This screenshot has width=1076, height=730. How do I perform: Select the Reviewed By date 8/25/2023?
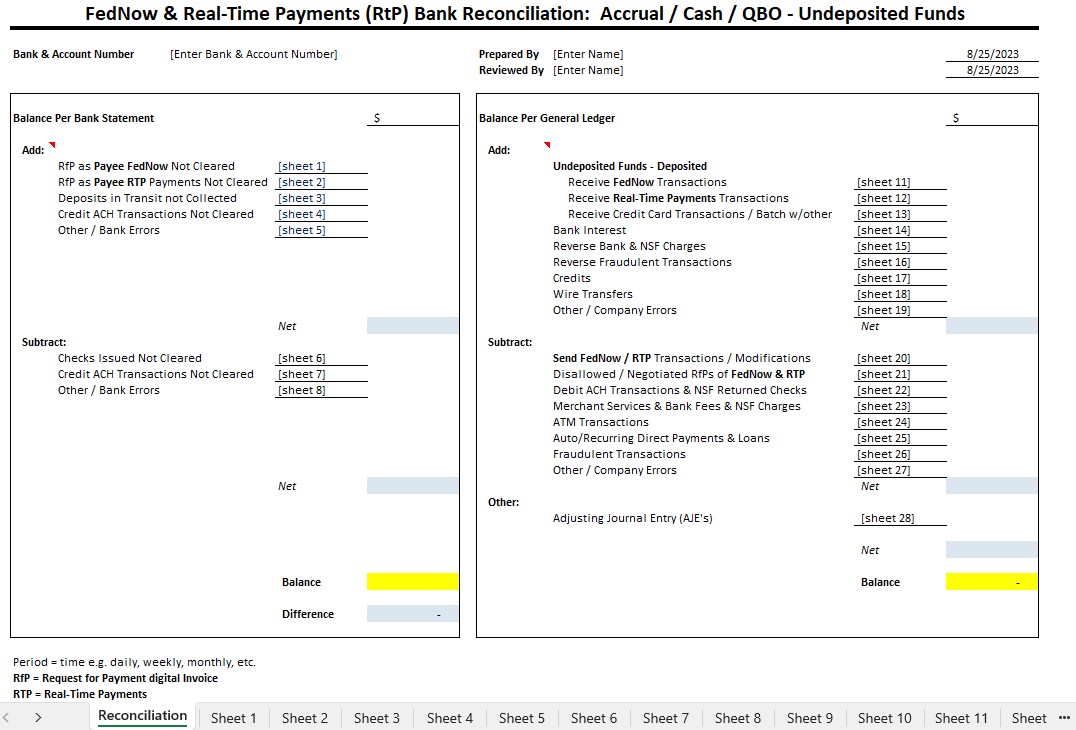tap(992, 70)
